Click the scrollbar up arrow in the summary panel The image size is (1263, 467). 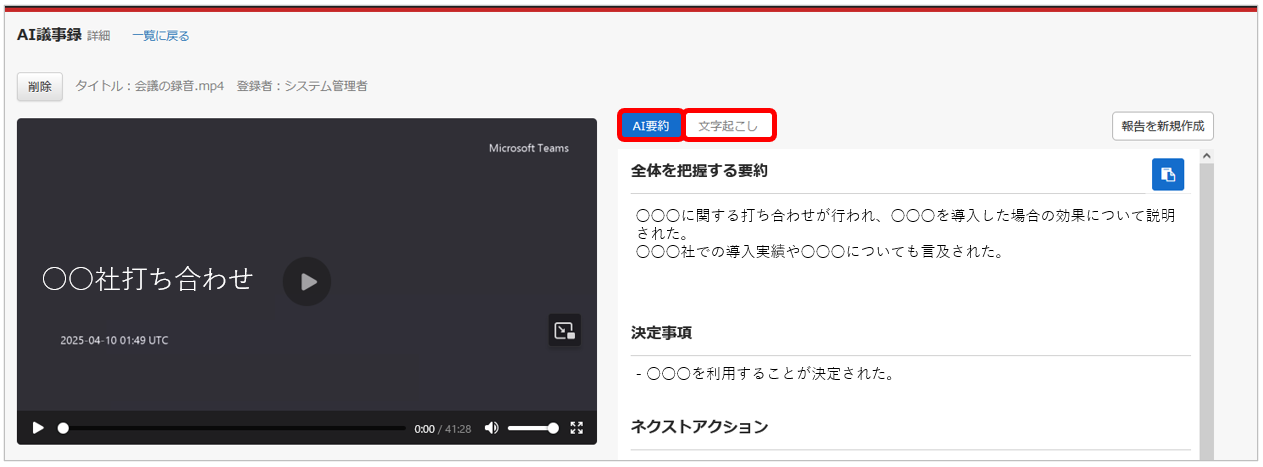tap(1206, 156)
